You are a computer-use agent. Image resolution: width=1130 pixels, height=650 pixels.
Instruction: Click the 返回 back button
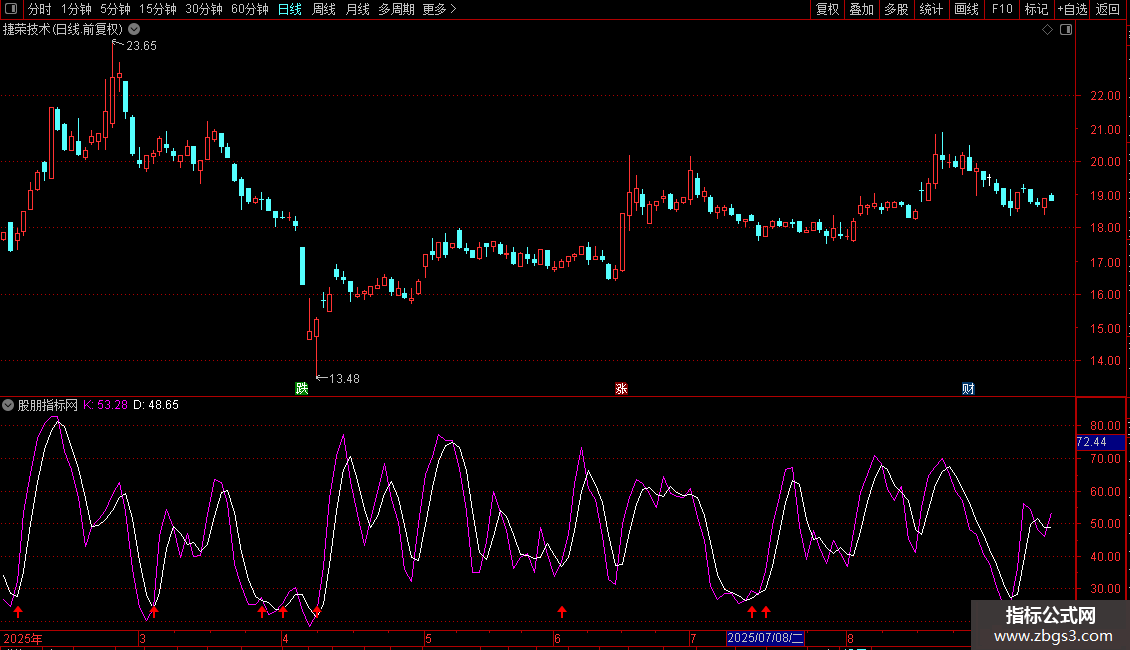point(1108,9)
